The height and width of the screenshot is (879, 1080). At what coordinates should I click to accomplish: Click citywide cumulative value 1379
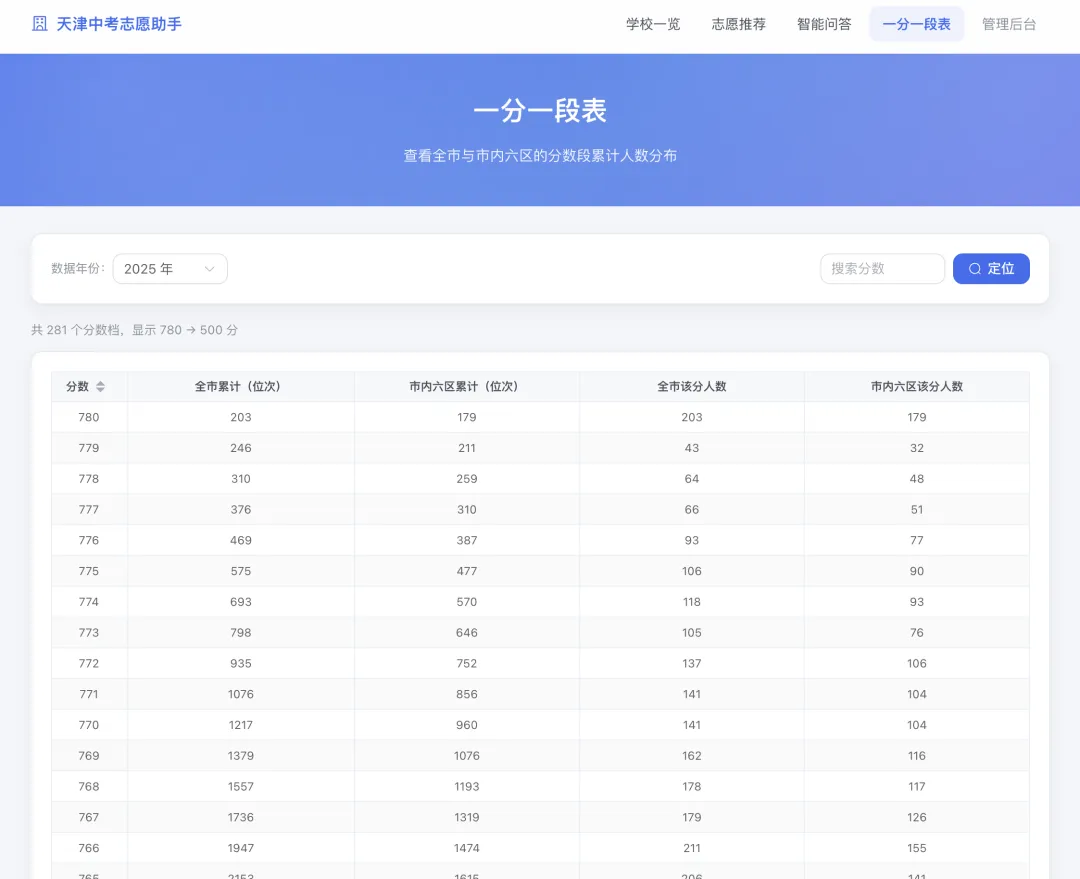point(241,756)
